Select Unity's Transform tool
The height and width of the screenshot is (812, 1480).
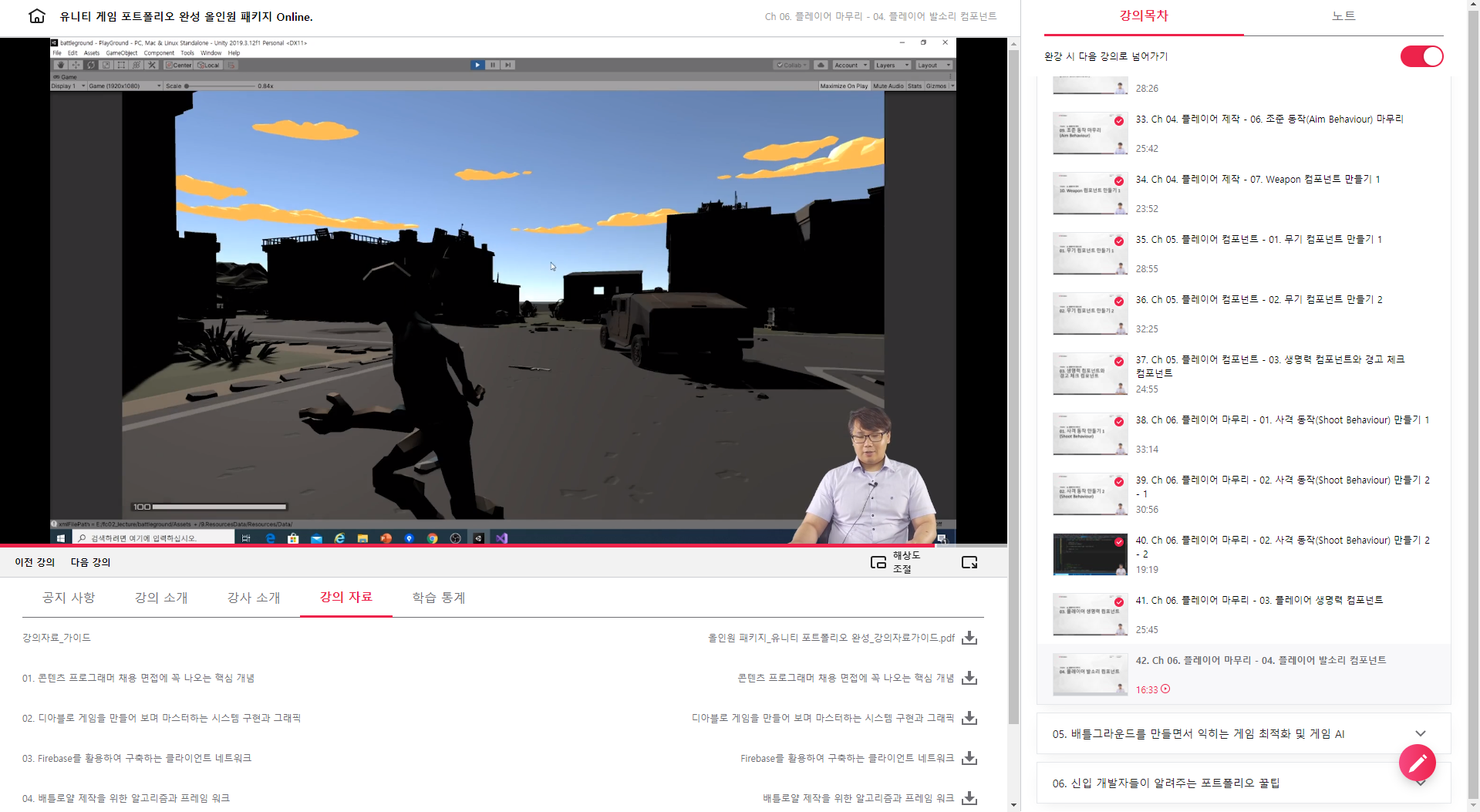pos(137,66)
